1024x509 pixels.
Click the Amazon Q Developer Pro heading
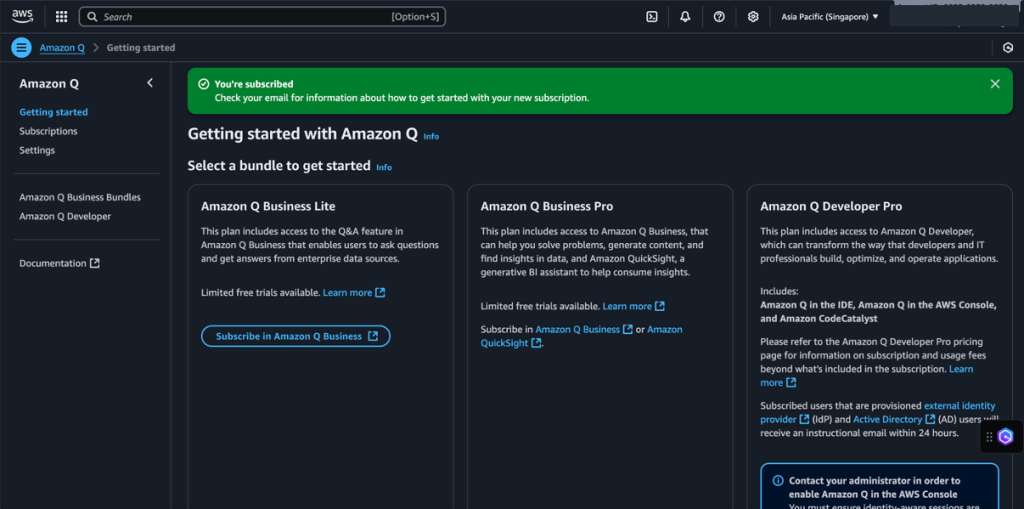pos(831,206)
